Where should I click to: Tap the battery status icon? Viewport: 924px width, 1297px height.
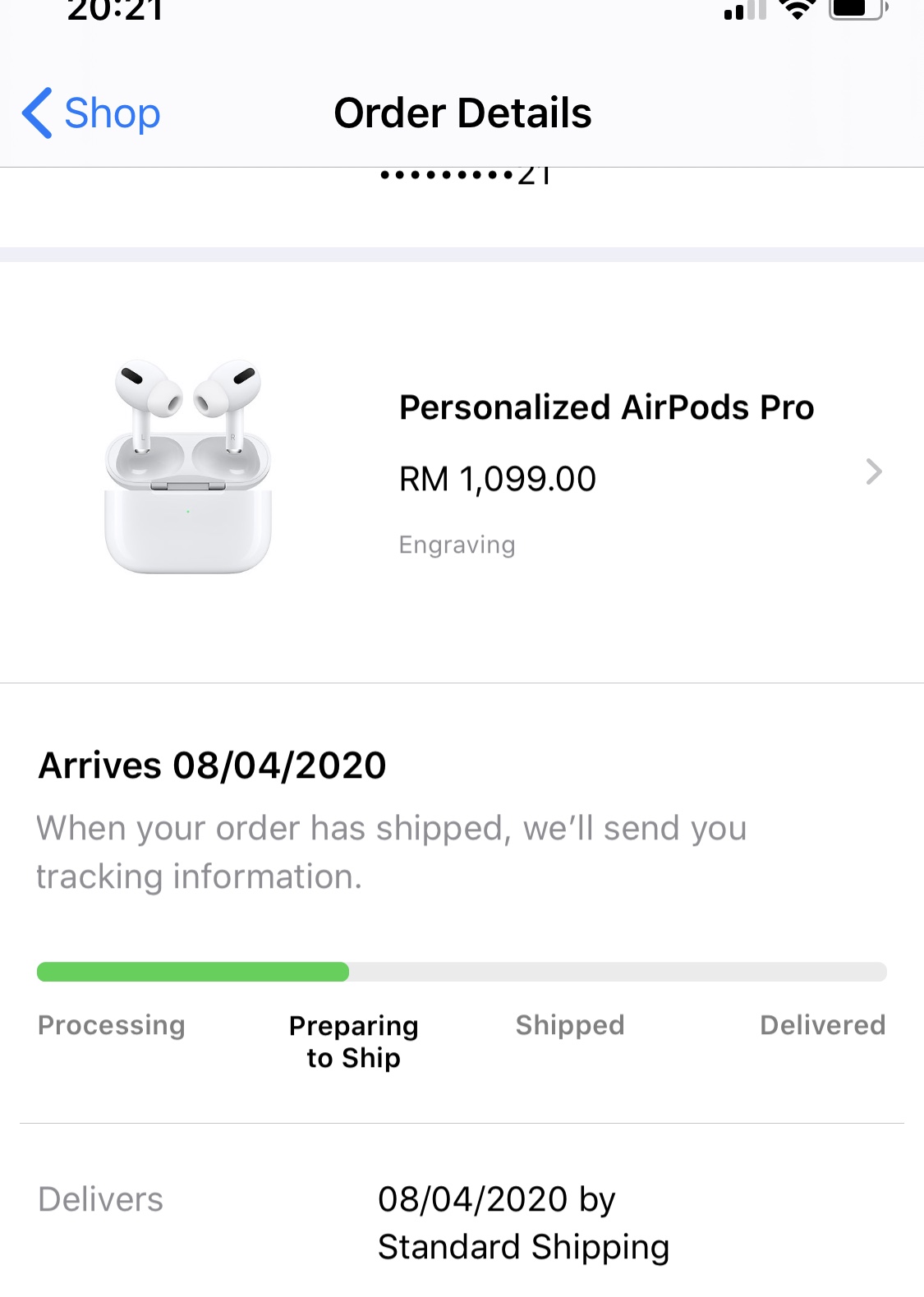(858, 9)
